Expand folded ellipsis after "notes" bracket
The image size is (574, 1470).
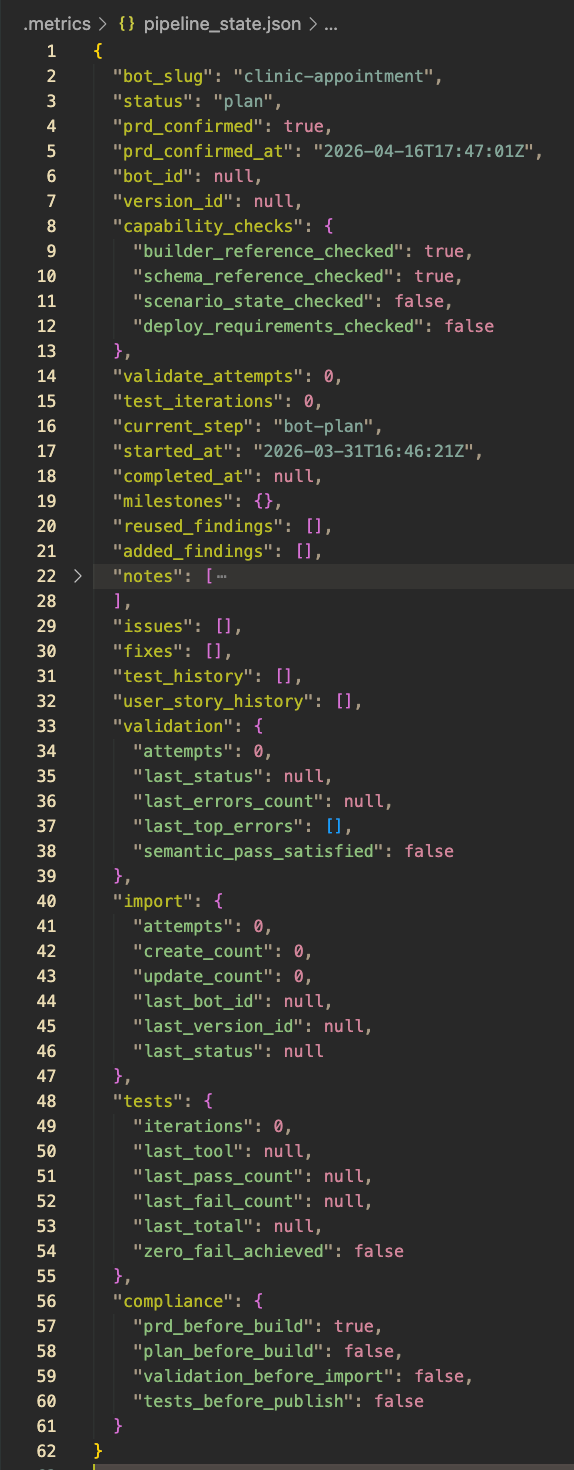coord(221,576)
